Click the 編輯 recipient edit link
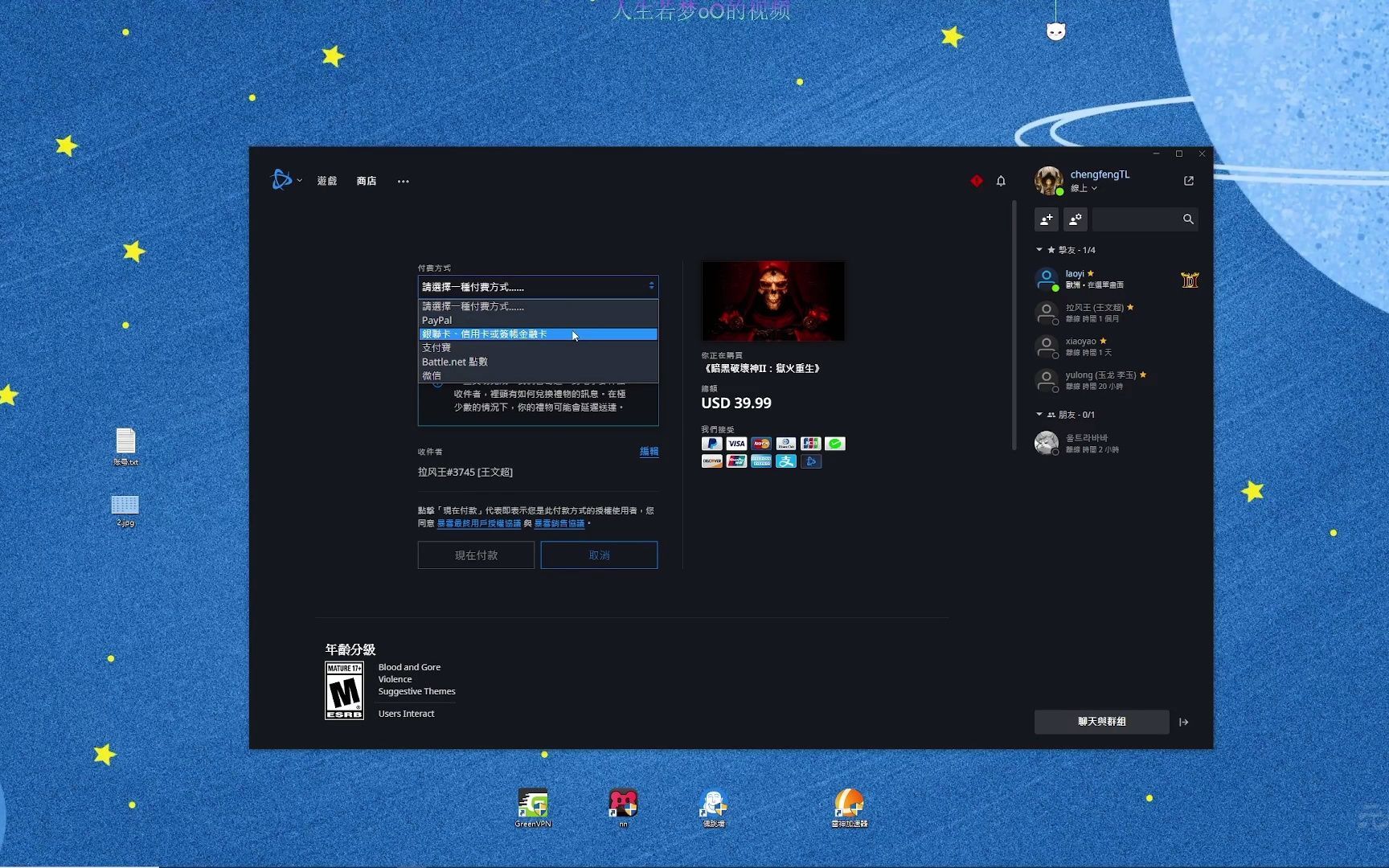The height and width of the screenshot is (868, 1389). pyautogui.click(x=649, y=452)
